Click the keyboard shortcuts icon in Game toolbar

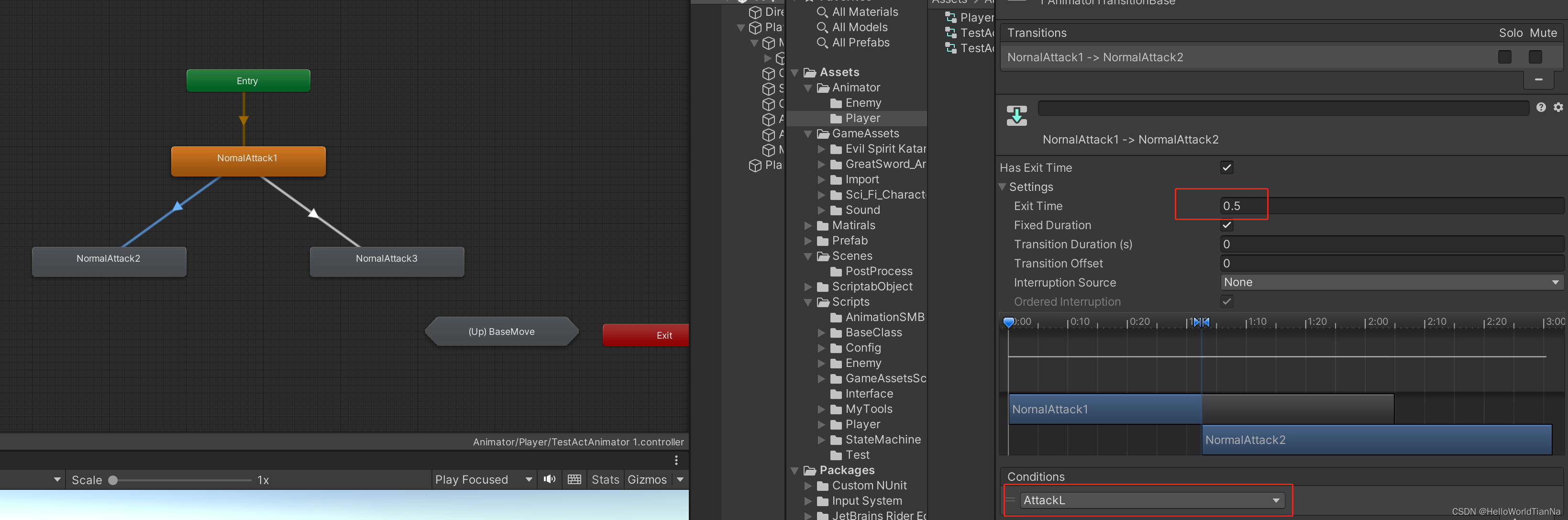point(574,479)
